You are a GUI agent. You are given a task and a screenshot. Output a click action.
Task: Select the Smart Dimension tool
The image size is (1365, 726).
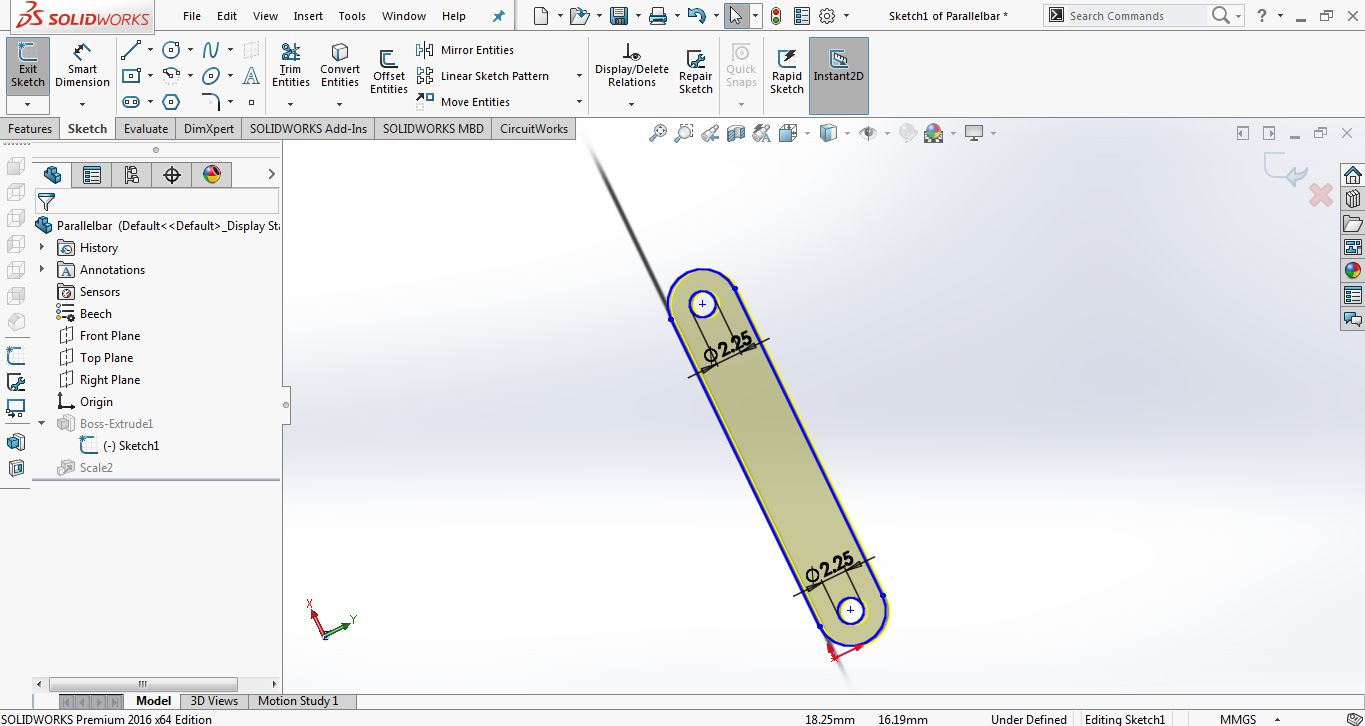(x=82, y=66)
